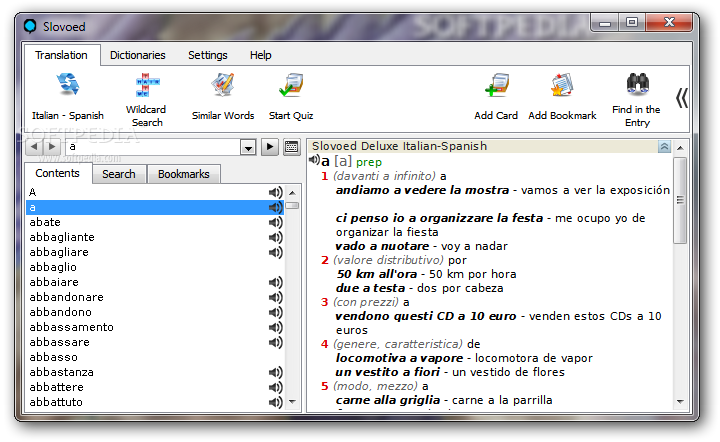This screenshot has height=442, width=720.
Task: Select word abate in list
Action: tap(155, 222)
